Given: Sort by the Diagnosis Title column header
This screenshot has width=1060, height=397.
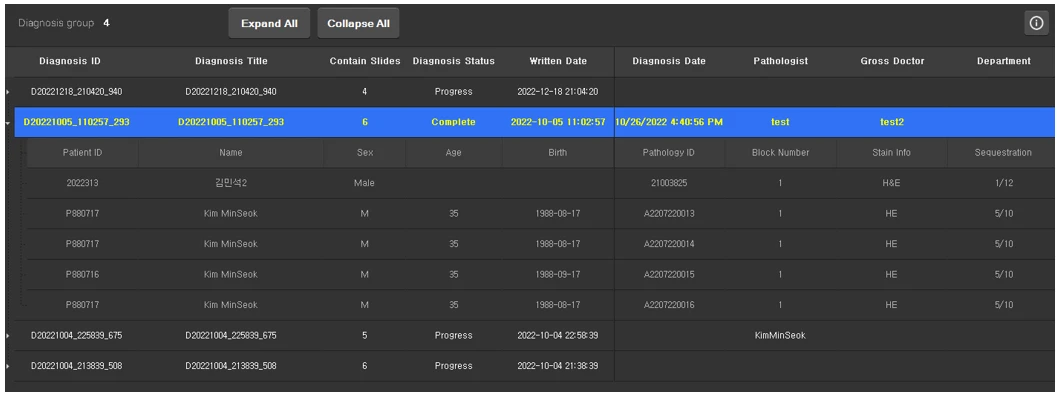Looking at the screenshot, I should pos(231,61).
